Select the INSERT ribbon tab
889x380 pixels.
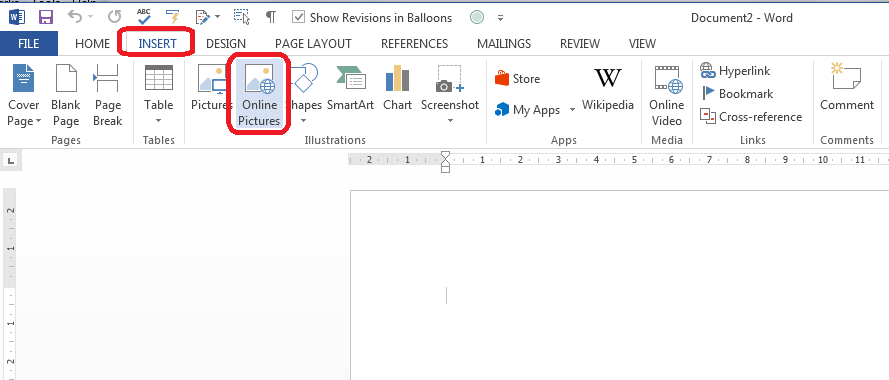(x=157, y=44)
